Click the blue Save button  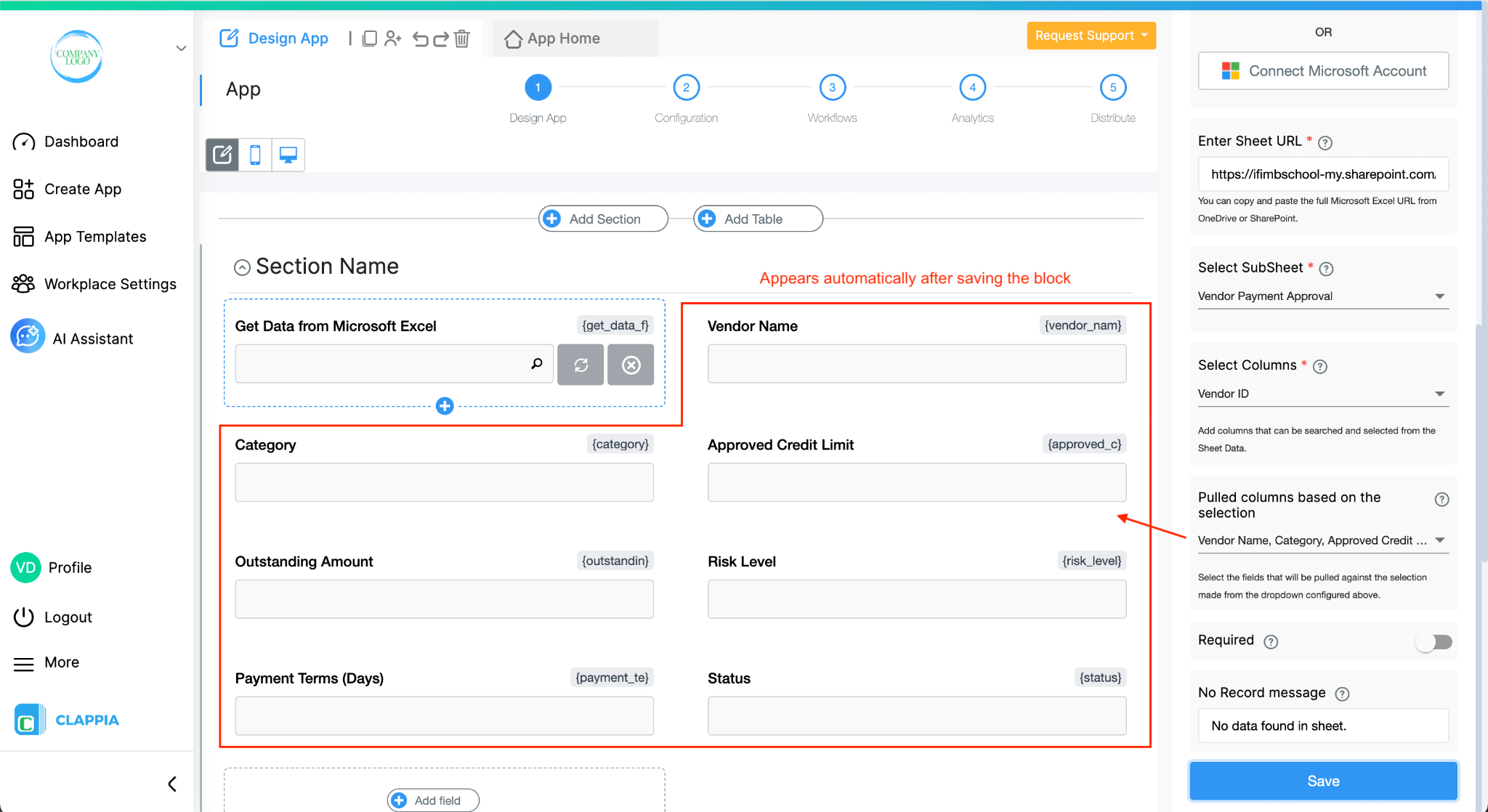pyautogui.click(x=1322, y=781)
